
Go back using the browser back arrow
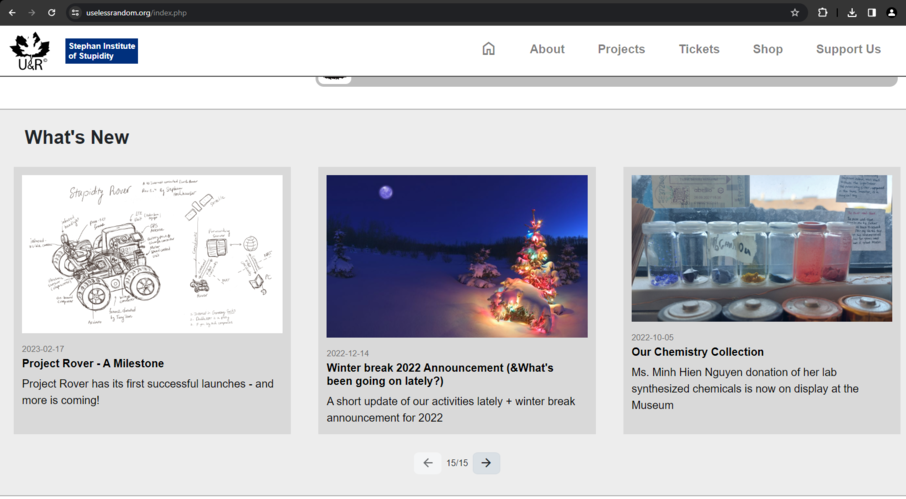(x=12, y=13)
